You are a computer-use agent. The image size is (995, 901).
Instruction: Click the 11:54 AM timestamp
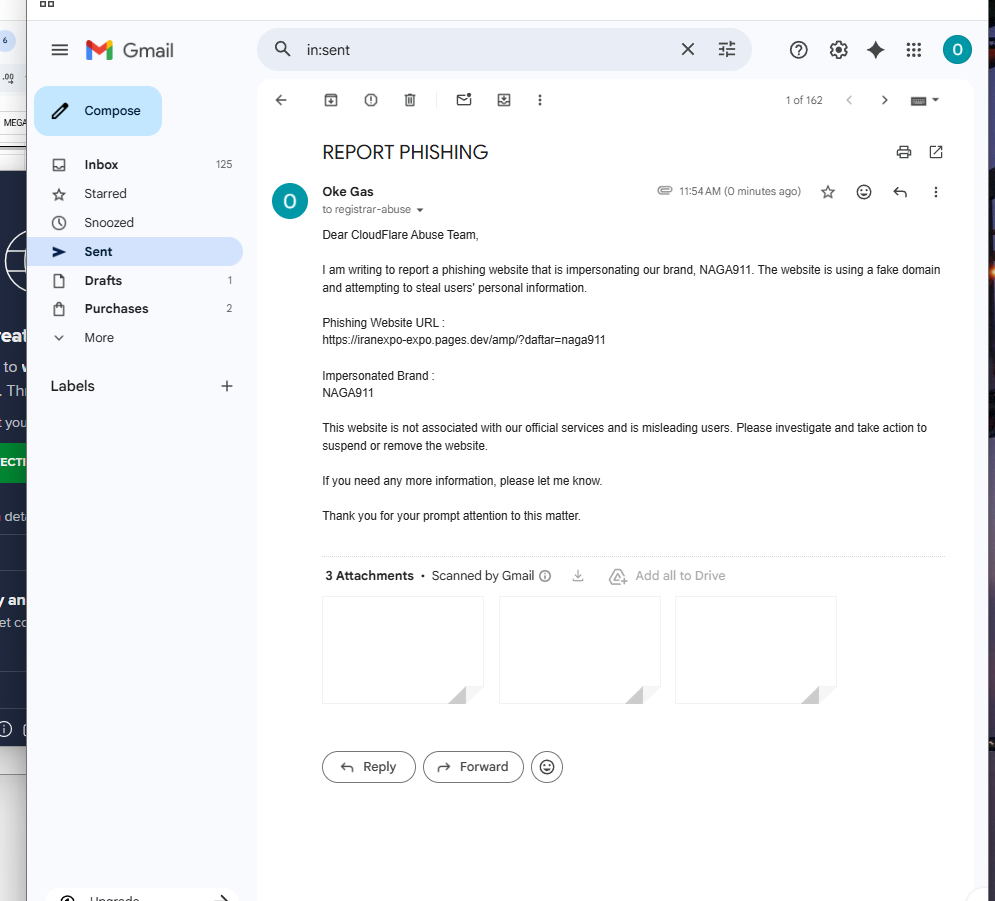click(x=740, y=191)
